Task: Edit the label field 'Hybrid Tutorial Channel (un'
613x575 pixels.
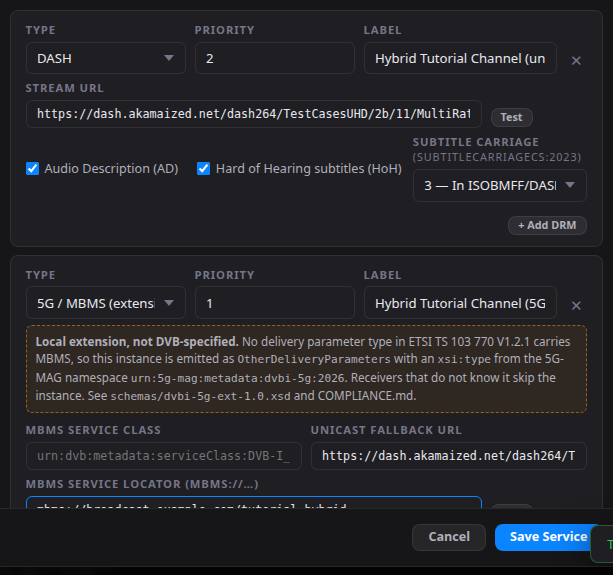Action: [460, 58]
